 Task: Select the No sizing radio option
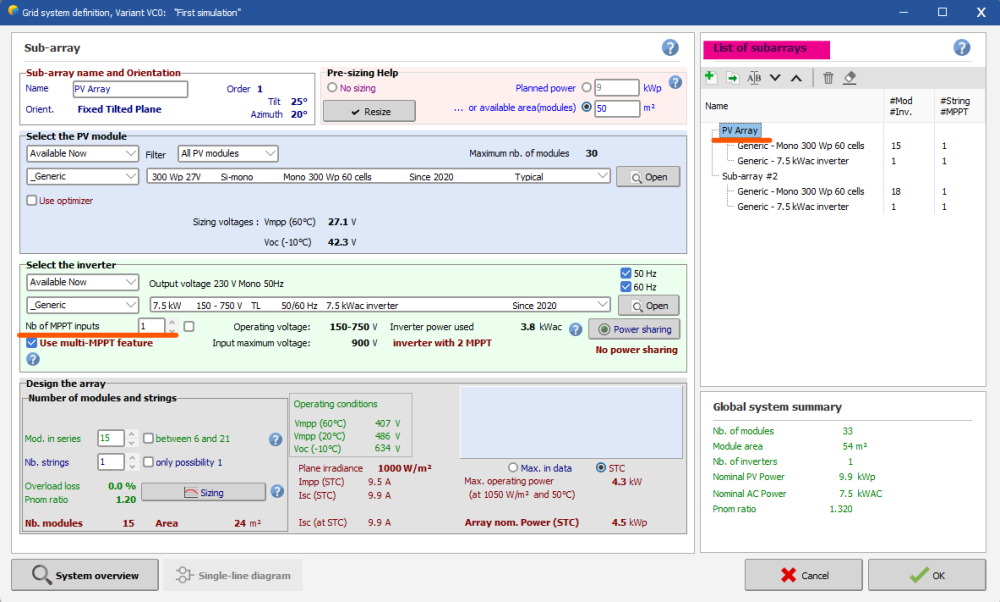pyautogui.click(x=332, y=88)
